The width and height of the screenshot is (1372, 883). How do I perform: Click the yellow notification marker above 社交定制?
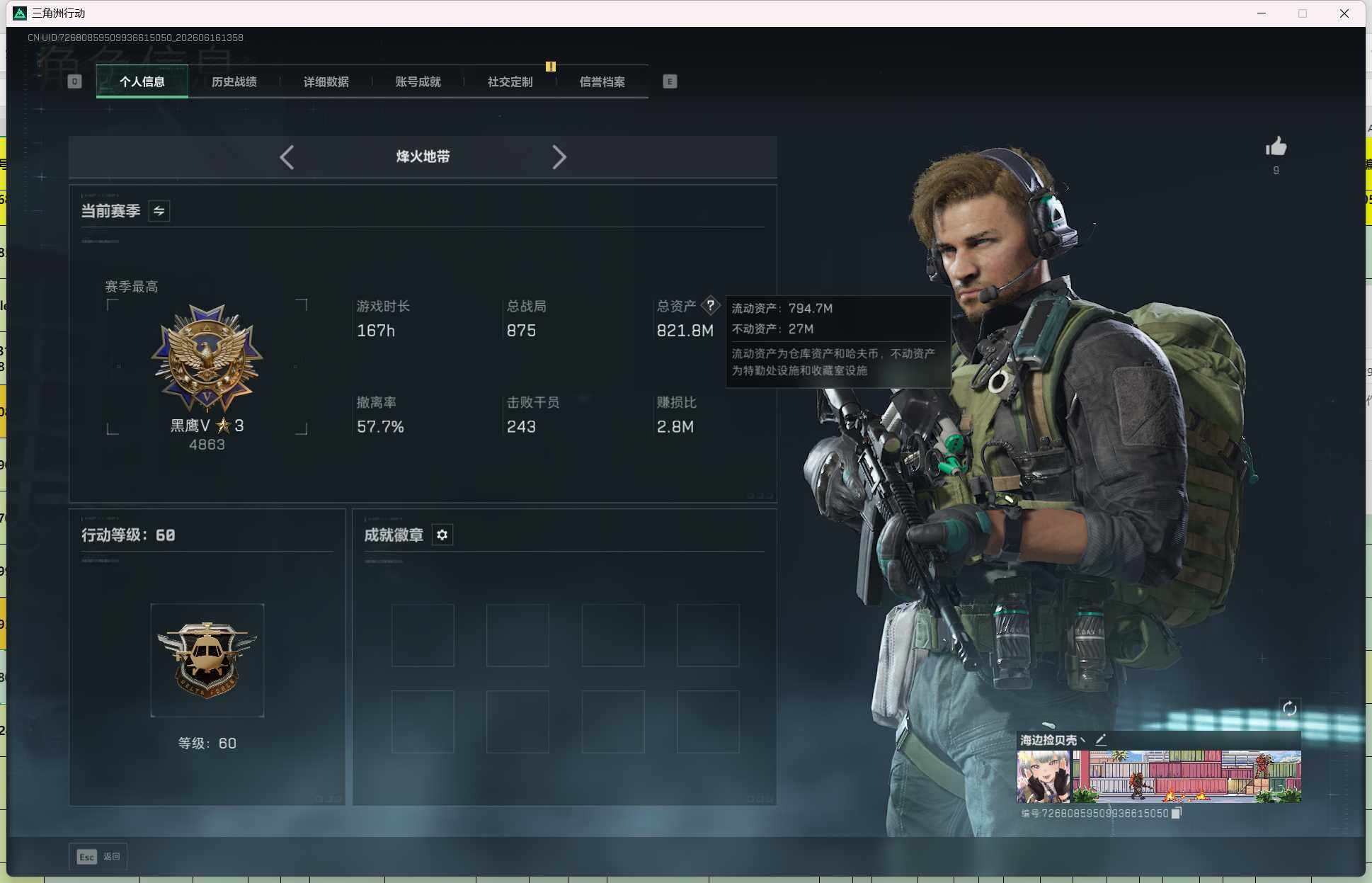tap(550, 66)
